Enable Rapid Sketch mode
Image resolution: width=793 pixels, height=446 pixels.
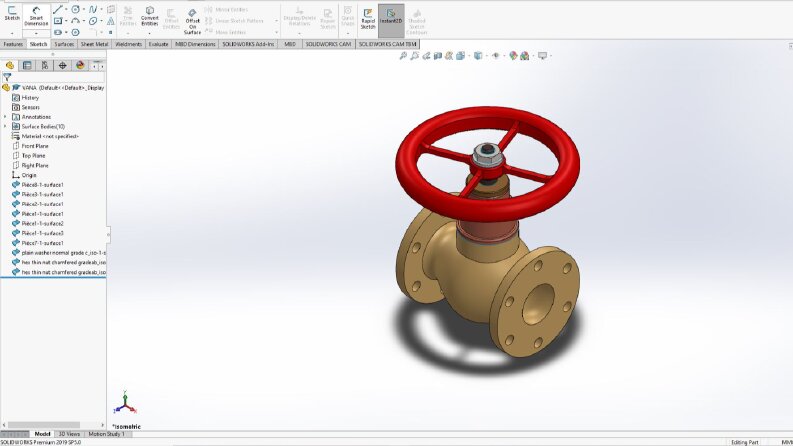pyautogui.click(x=368, y=19)
